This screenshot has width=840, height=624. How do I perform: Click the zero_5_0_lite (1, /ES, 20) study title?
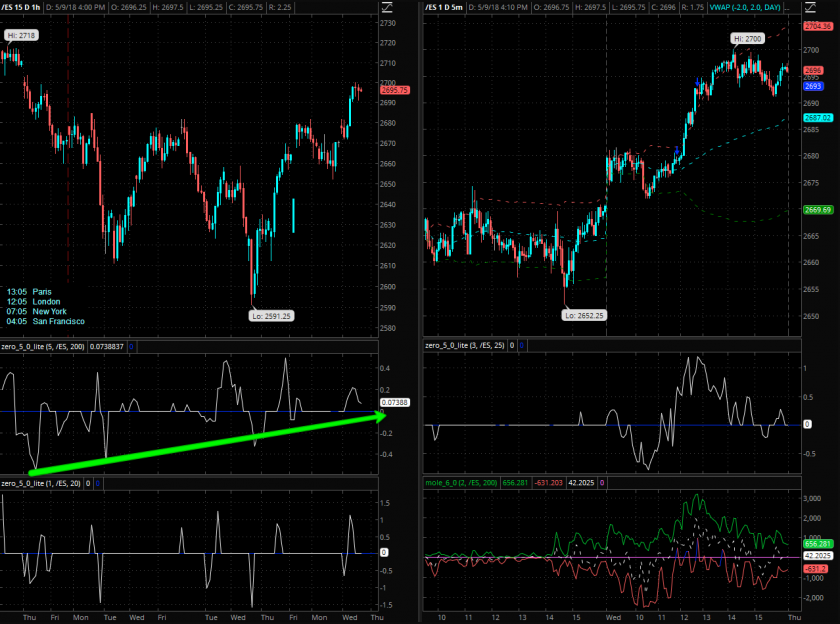tap(44, 484)
